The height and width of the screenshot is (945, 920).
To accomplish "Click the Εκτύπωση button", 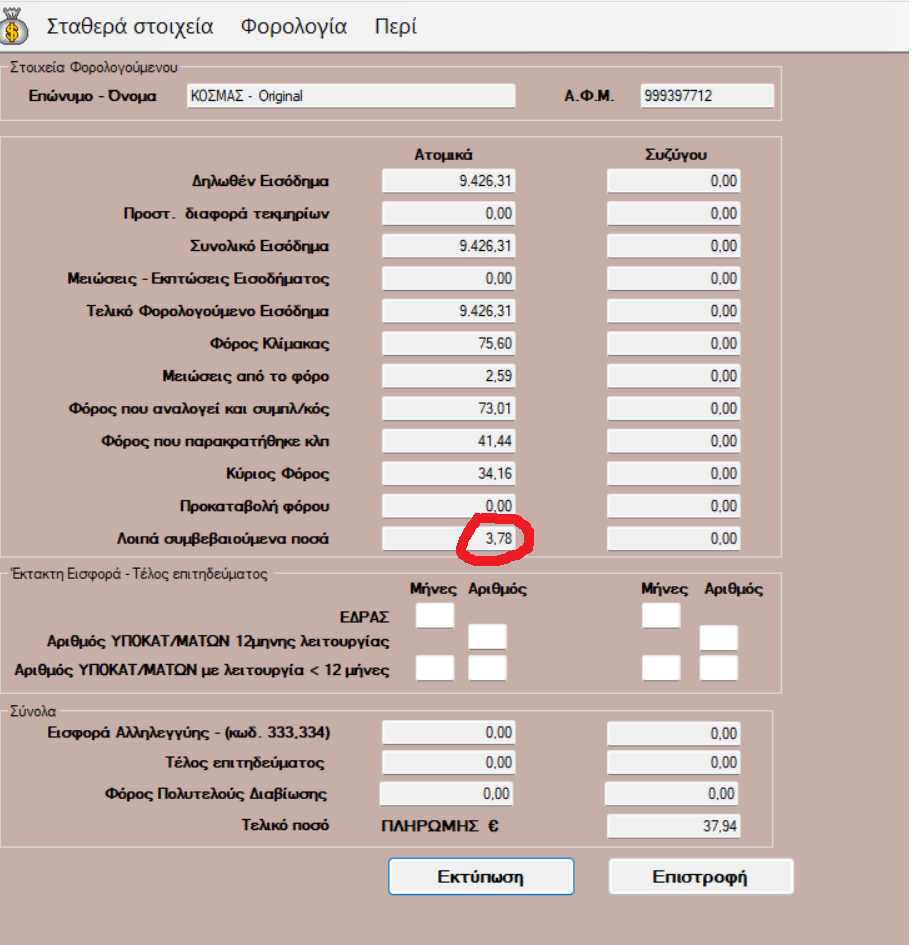I will point(481,876).
